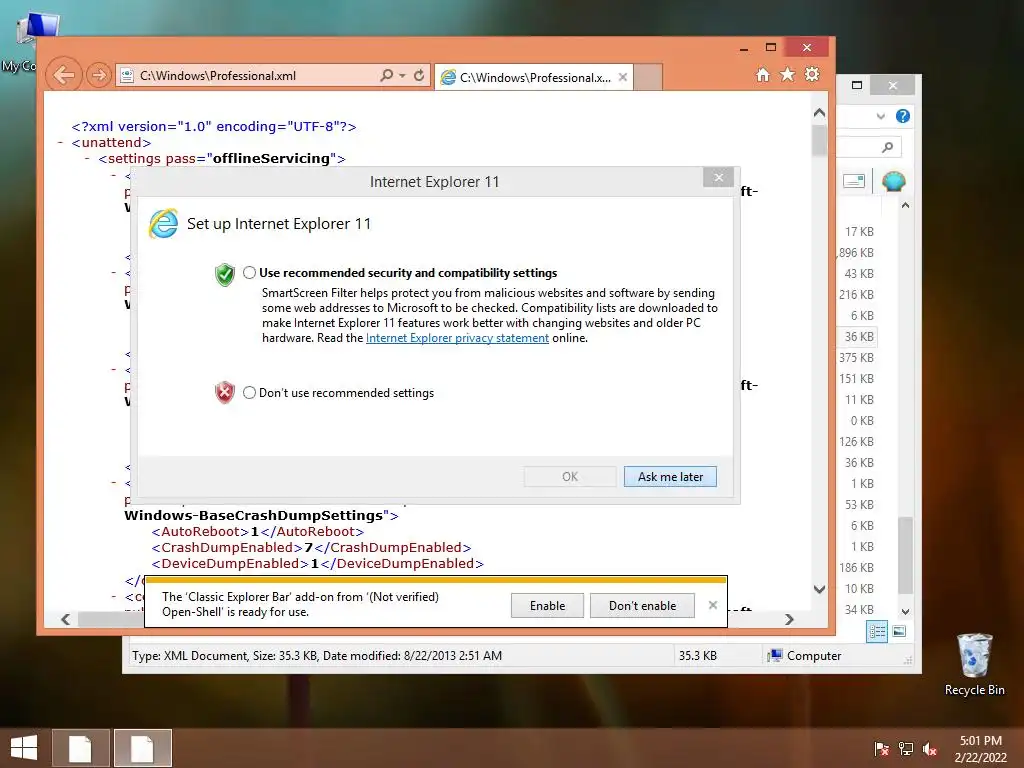Image resolution: width=1024 pixels, height=768 pixels.
Task: Open Internet Explorer Tools gear
Action: point(812,74)
